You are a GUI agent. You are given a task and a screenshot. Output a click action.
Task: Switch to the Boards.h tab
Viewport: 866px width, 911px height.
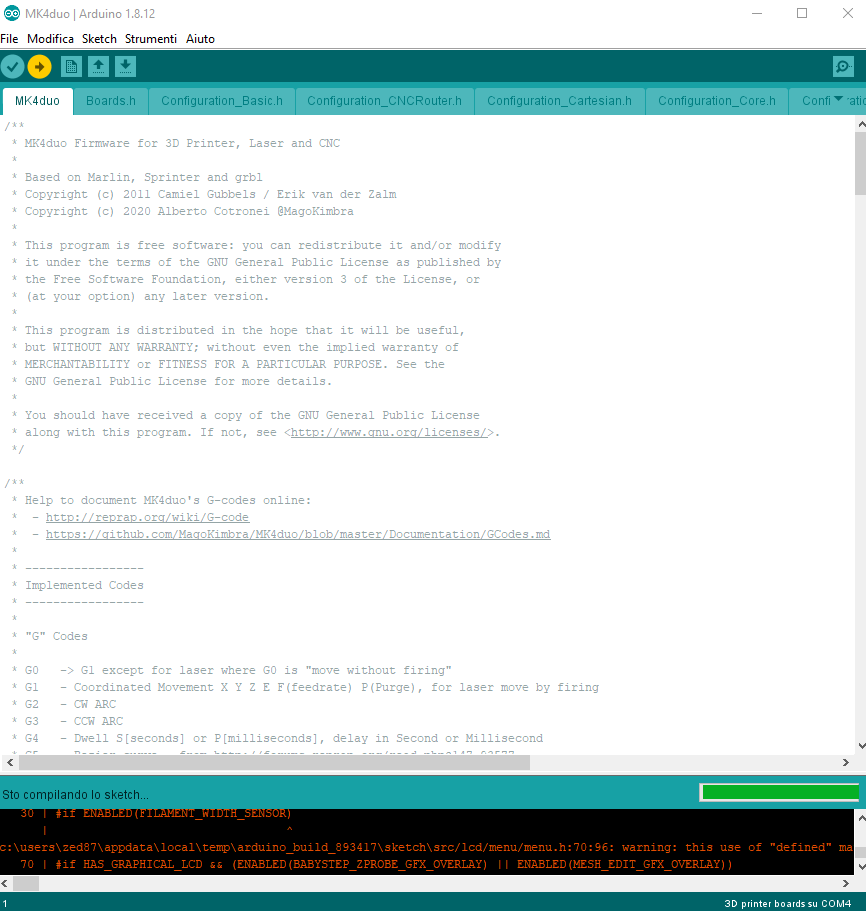(111, 101)
